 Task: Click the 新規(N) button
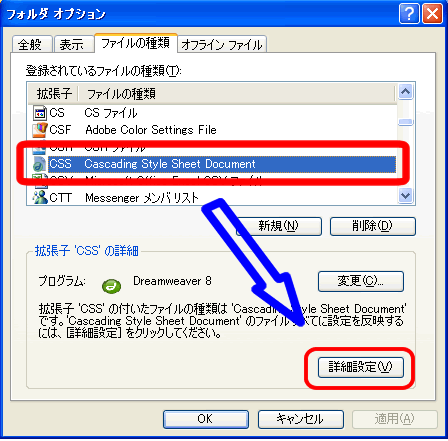pyautogui.click(x=279, y=226)
